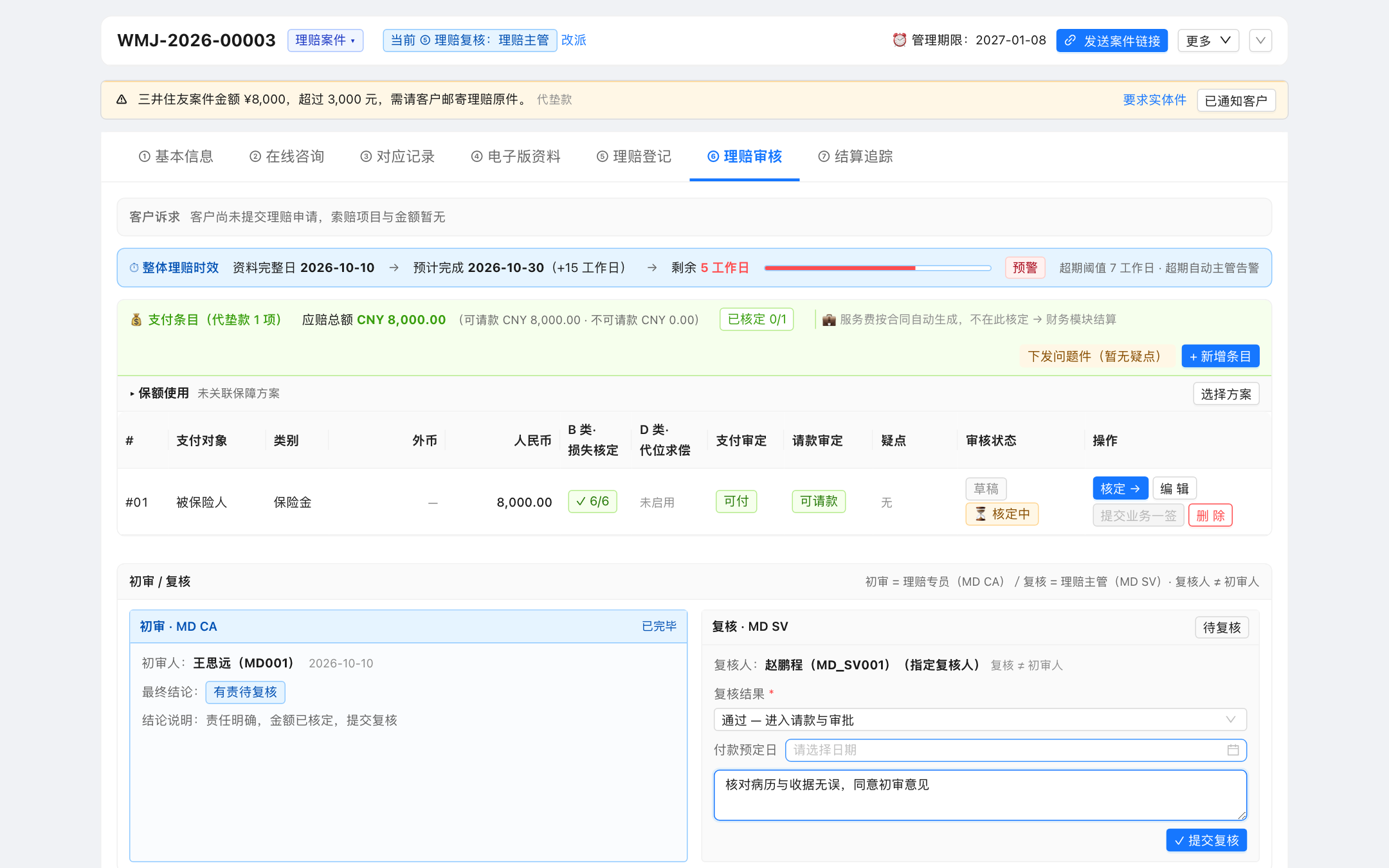Click the money bag icon beside 支付条目
This screenshot has height=868, width=1389.
click(136, 320)
